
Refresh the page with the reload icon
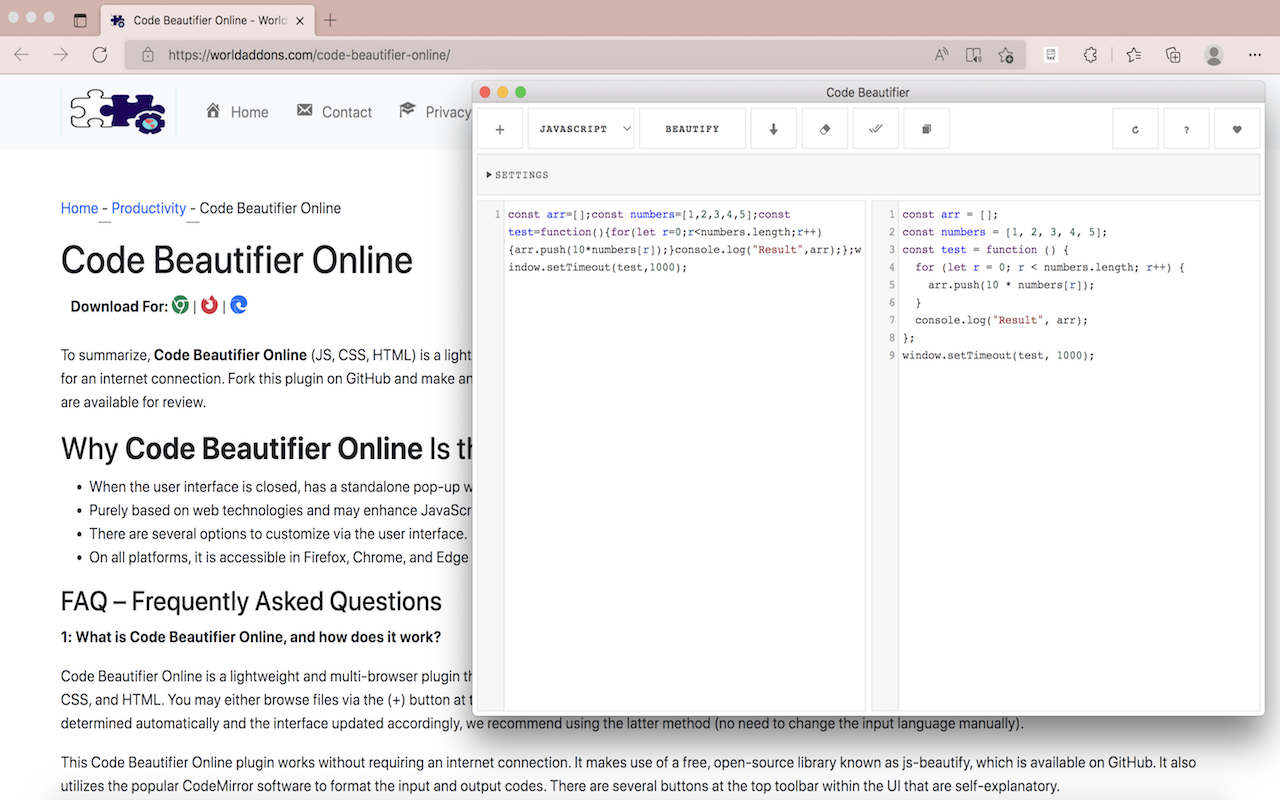point(99,55)
